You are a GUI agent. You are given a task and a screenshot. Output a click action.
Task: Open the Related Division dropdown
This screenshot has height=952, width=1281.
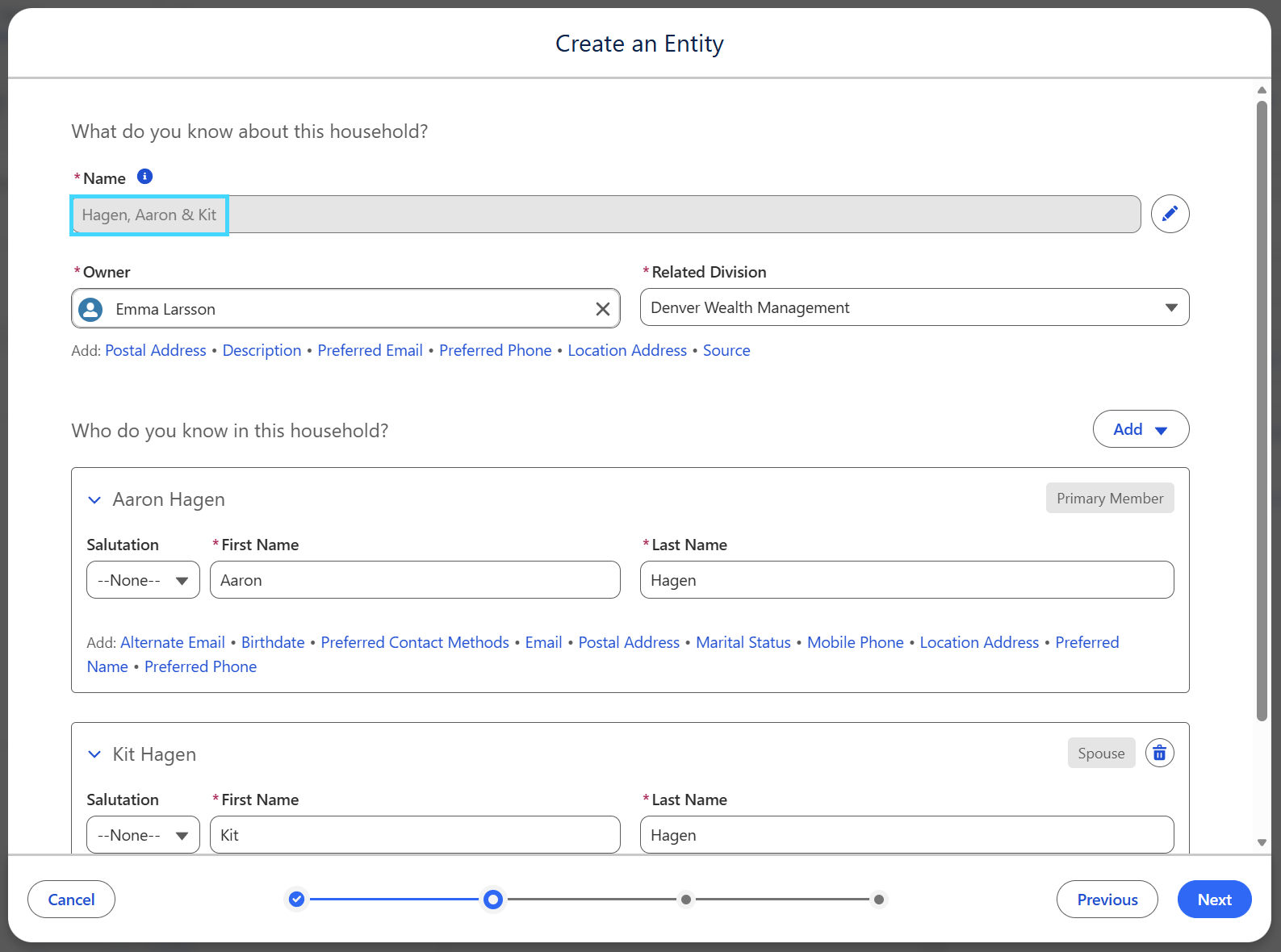pyautogui.click(x=915, y=307)
